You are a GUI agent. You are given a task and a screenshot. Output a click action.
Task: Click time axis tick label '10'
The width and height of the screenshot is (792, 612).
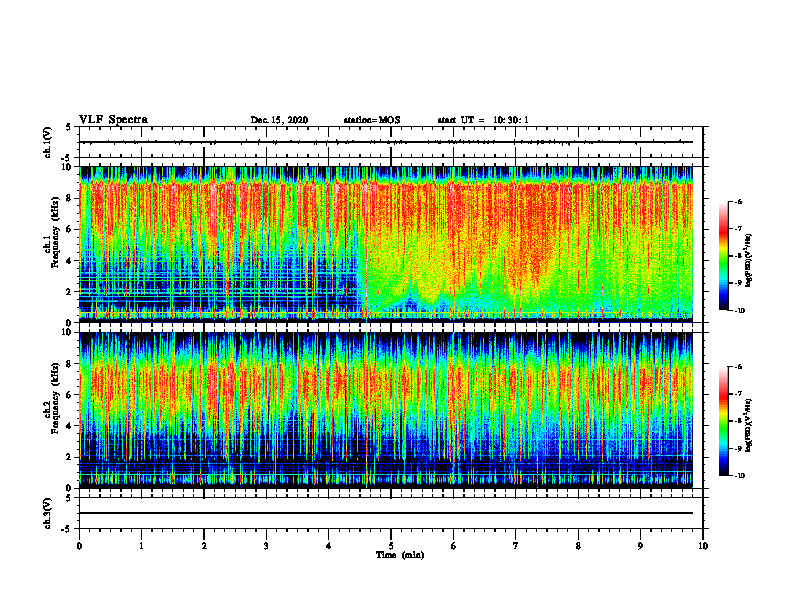click(703, 545)
